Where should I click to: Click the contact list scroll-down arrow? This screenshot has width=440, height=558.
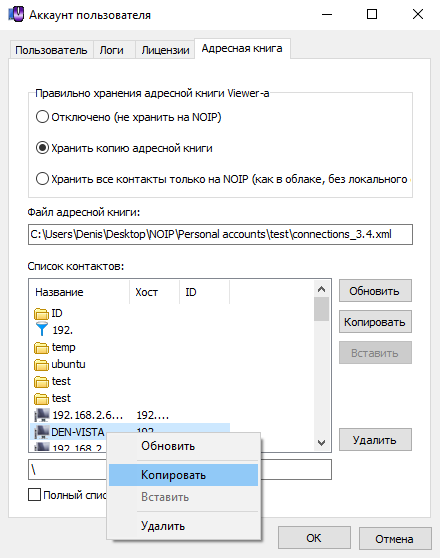[321, 442]
